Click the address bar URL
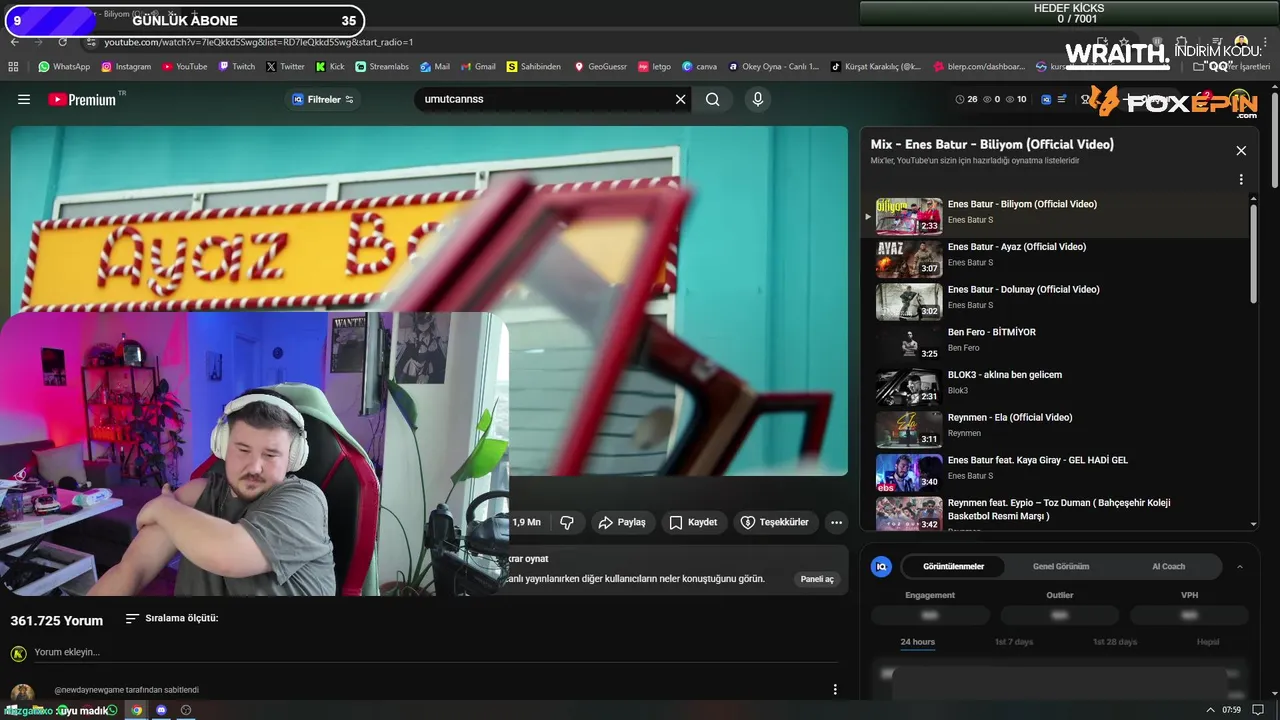Screen dimensions: 1280x720 (259, 42)
